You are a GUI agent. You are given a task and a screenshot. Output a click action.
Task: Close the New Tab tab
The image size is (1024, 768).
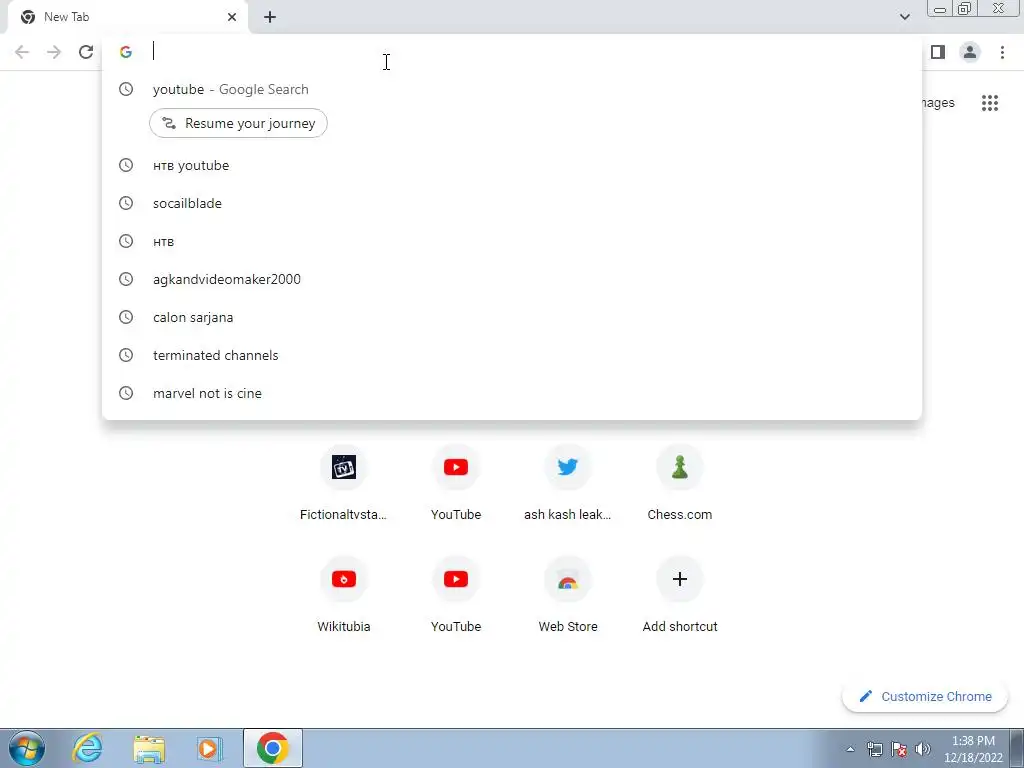pos(232,17)
